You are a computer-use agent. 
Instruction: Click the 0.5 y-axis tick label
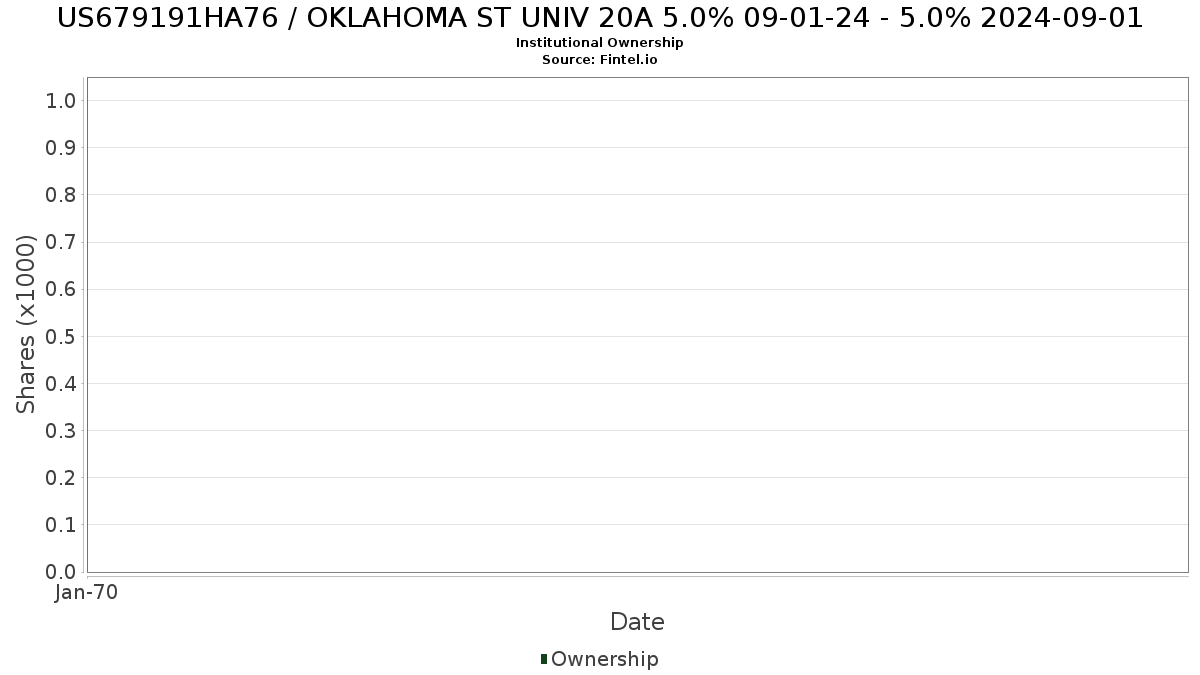click(61, 336)
